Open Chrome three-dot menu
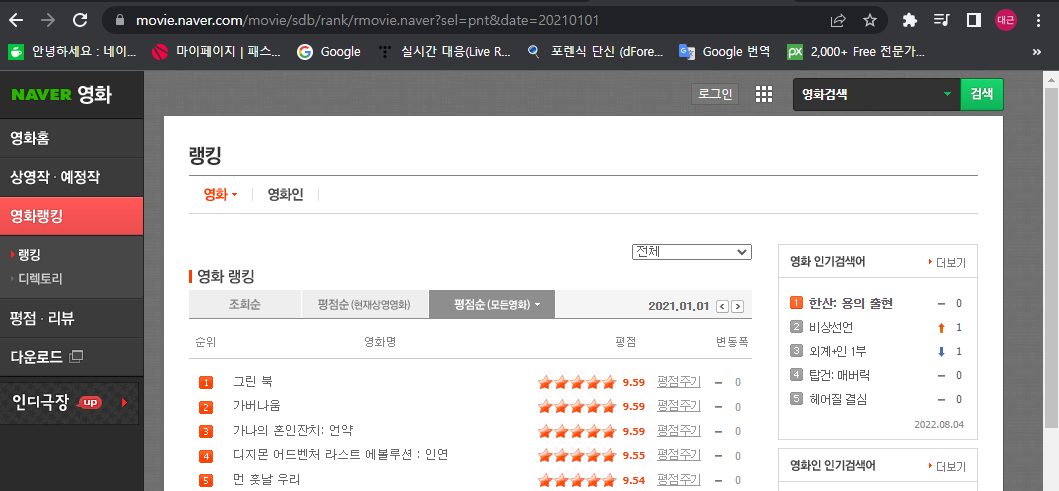This screenshot has width=1059, height=491. pyautogui.click(x=1038, y=20)
